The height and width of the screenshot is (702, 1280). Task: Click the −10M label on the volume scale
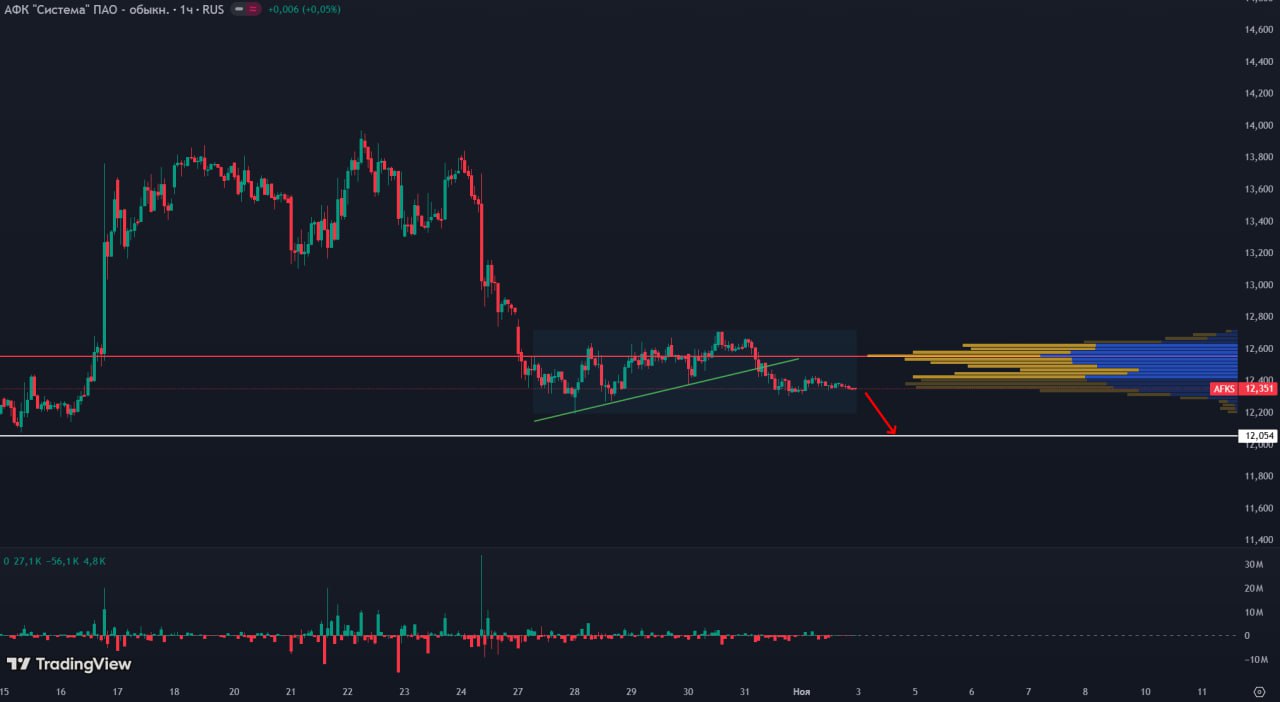point(1254,659)
